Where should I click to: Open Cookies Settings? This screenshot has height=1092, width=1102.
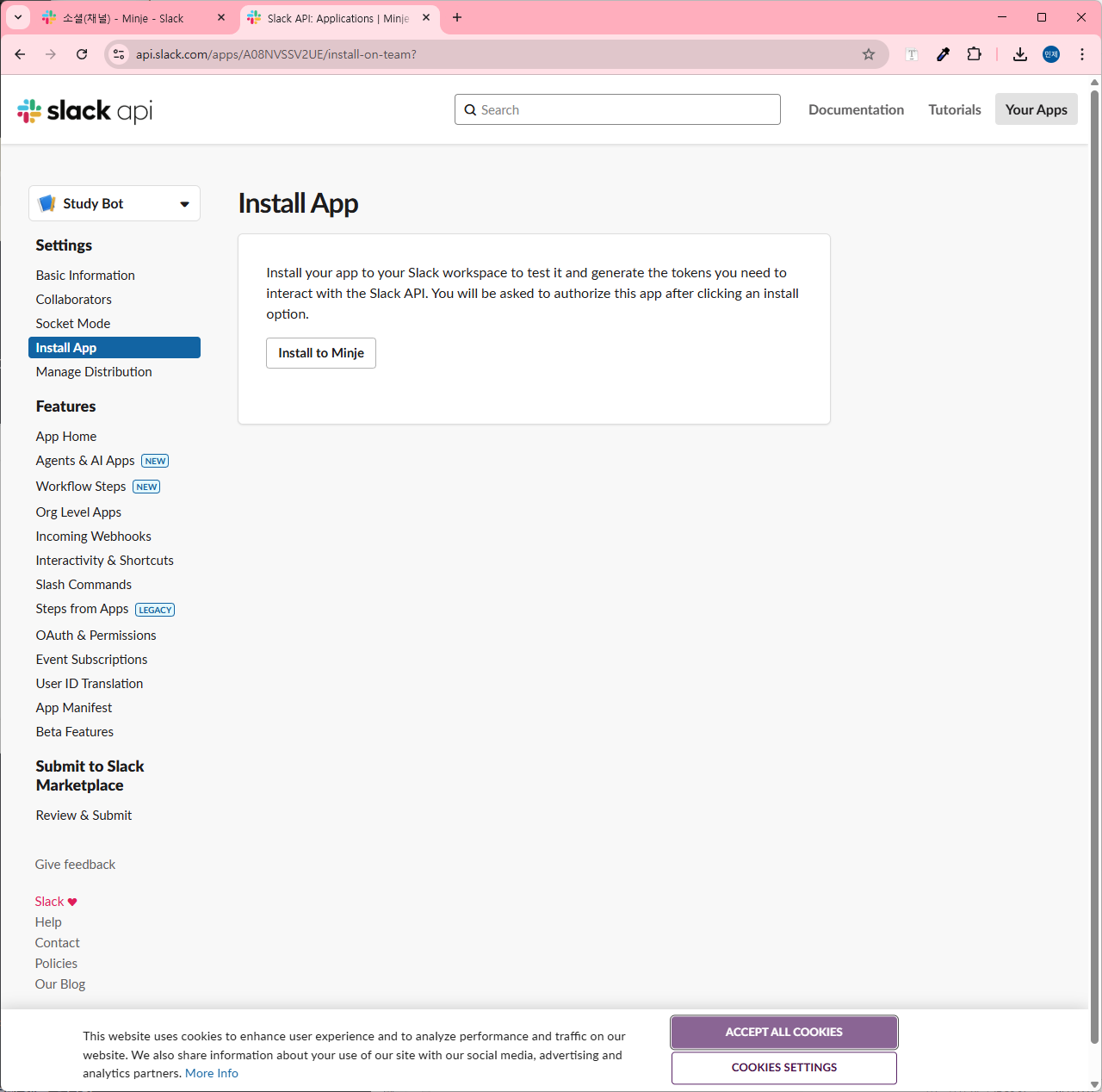[x=784, y=1068]
